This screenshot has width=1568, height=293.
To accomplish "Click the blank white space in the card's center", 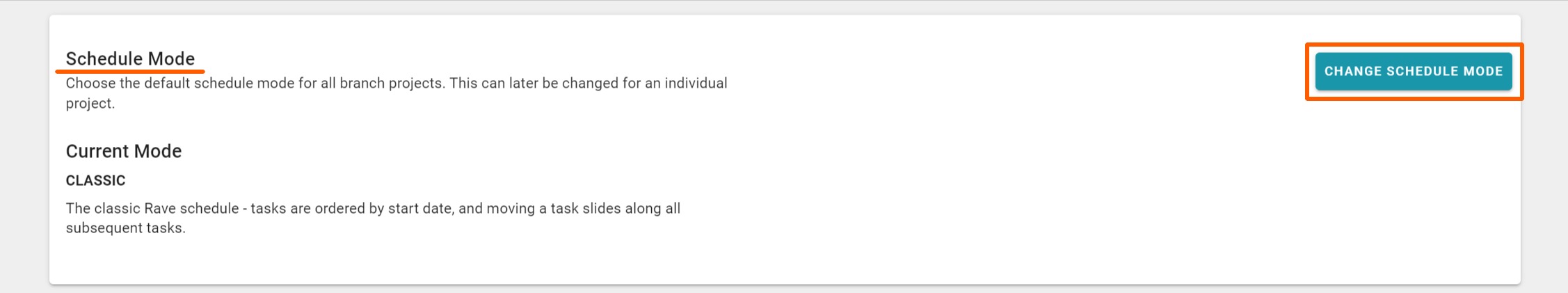I will [974, 174].
